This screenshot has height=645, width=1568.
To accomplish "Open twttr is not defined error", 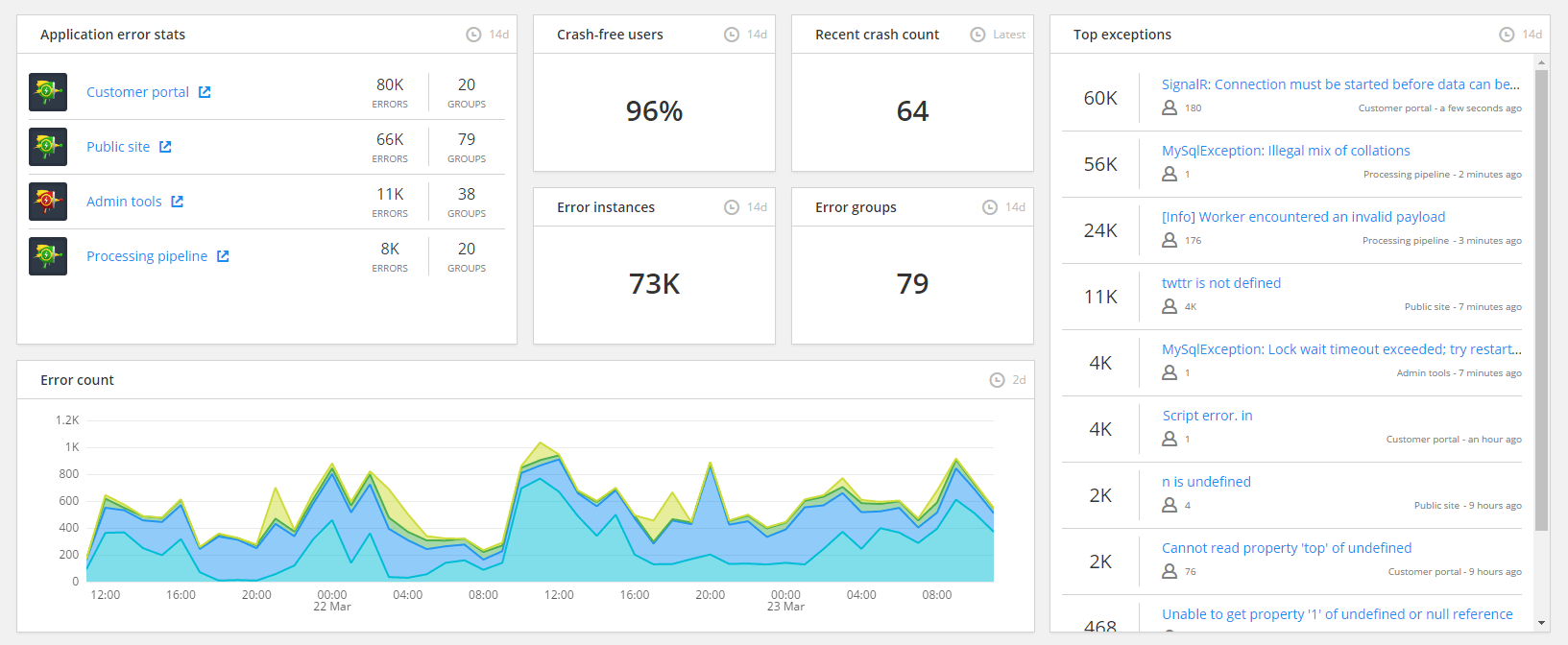I will coord(1221,283).
